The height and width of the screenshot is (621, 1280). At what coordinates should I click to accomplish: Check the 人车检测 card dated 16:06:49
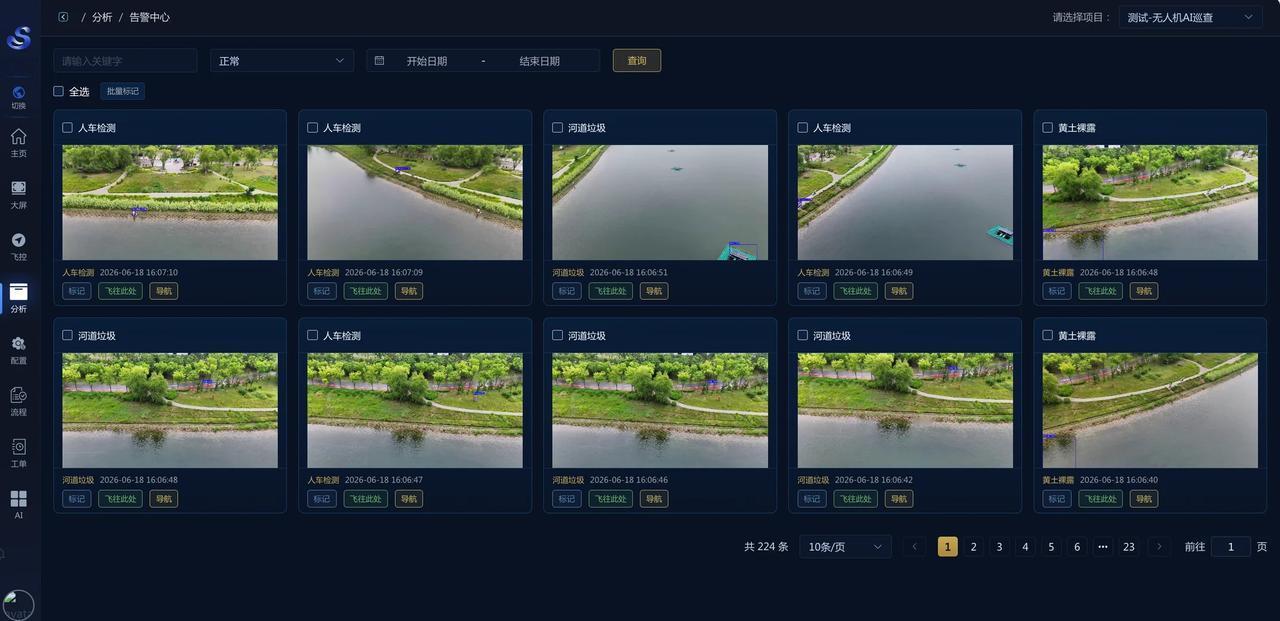click(x=802, y=128)
